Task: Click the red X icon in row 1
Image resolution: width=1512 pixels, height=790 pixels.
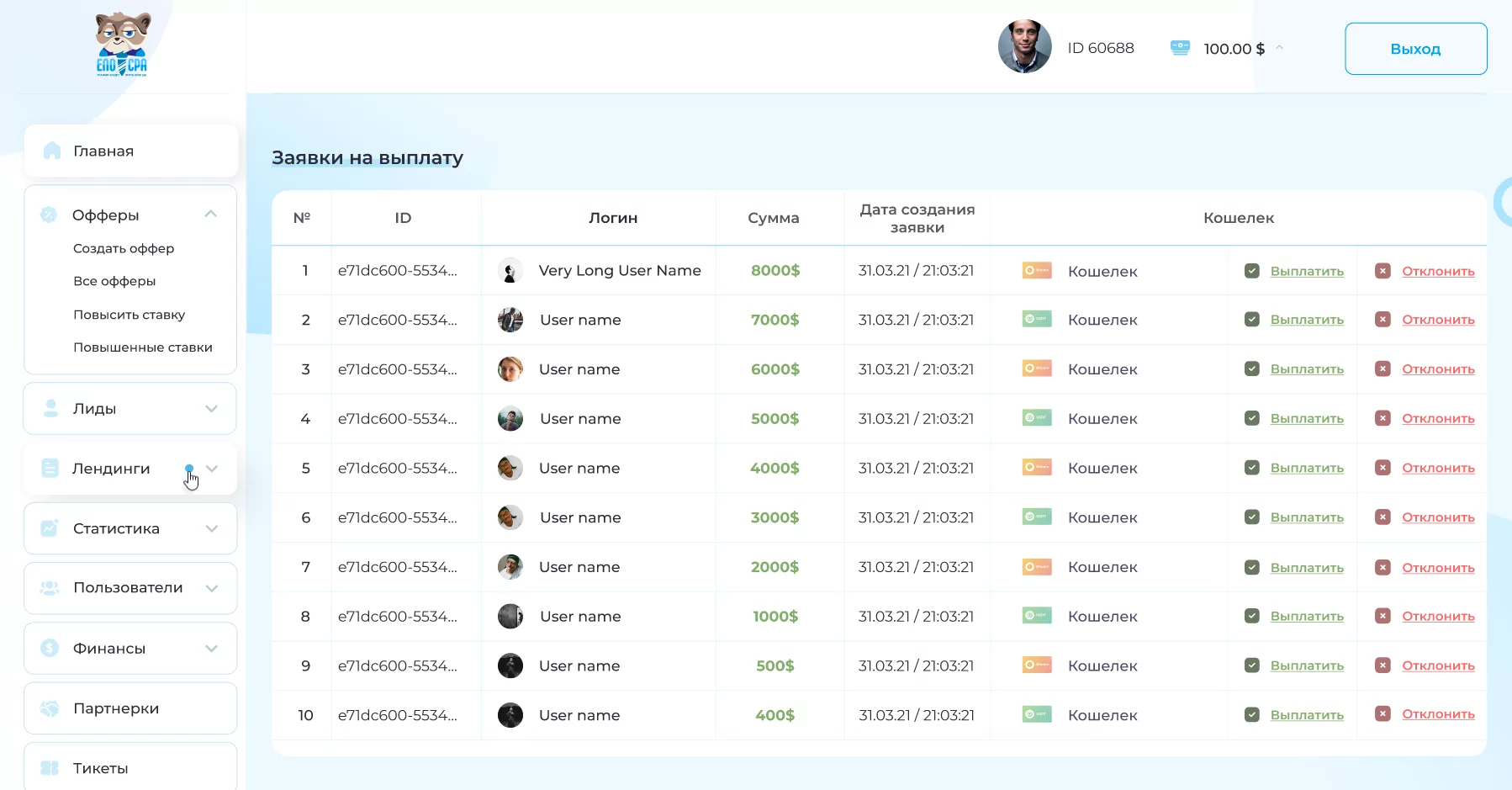Action: (x=1382, y=271)
